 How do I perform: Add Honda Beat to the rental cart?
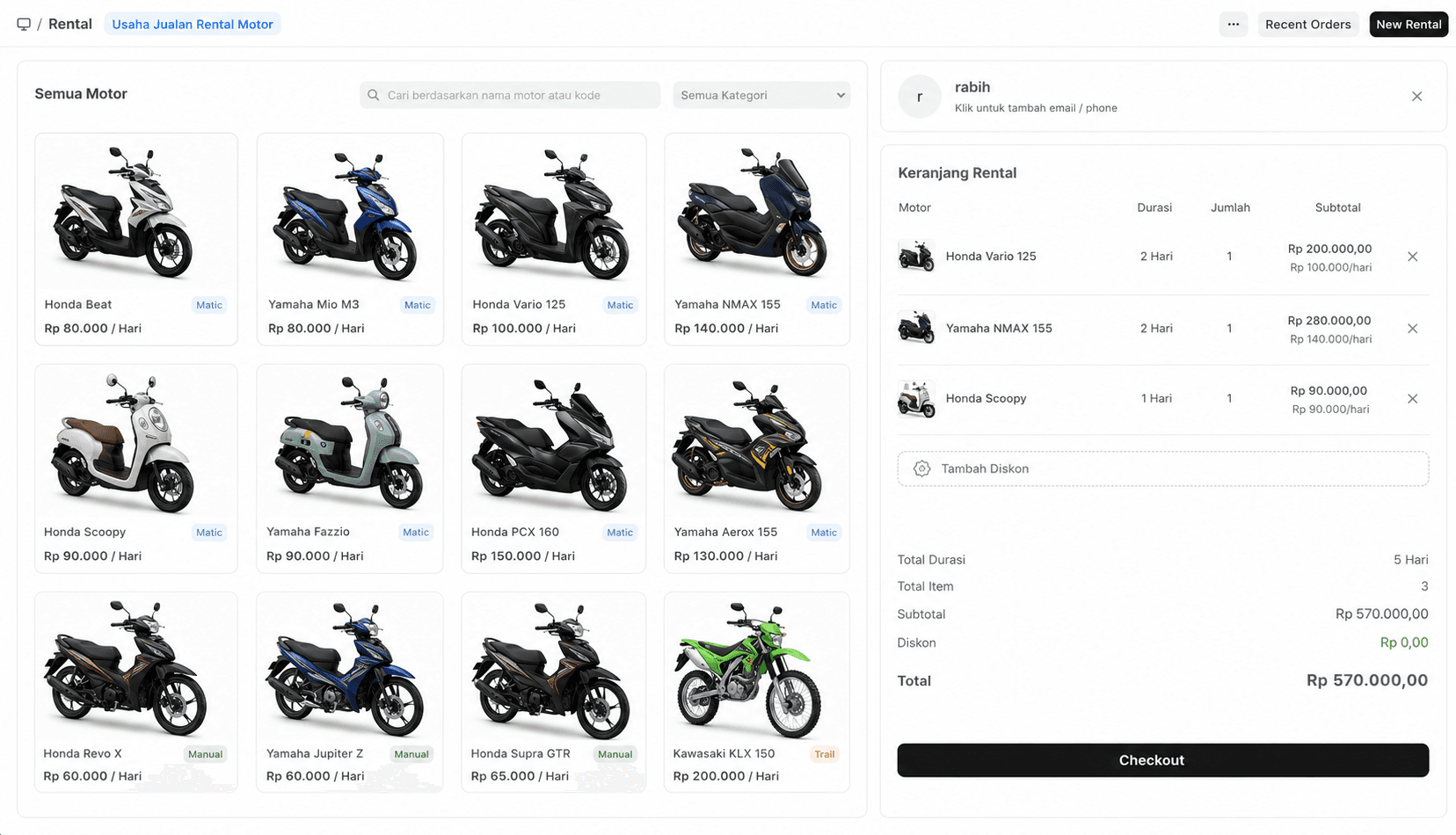point(136,239)
